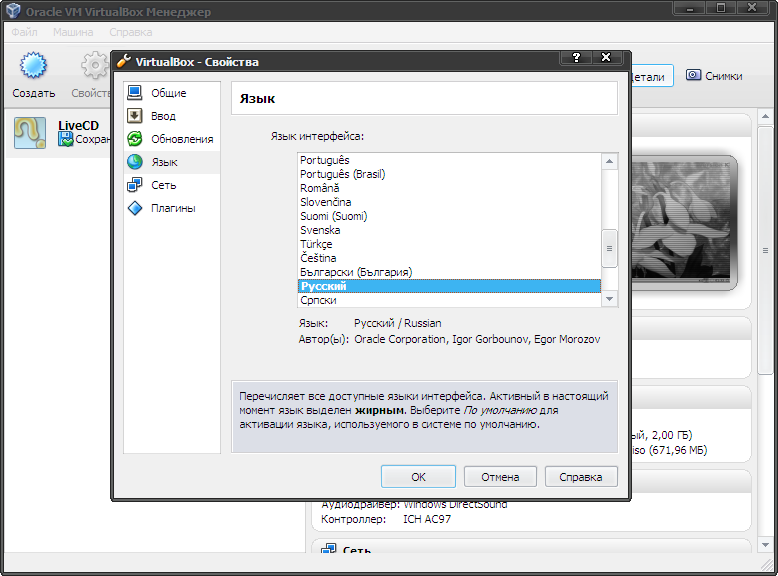Click the Создать (Create) toolbar icon
Viewport: 778px width, 576px height.
tap(33, 65)
